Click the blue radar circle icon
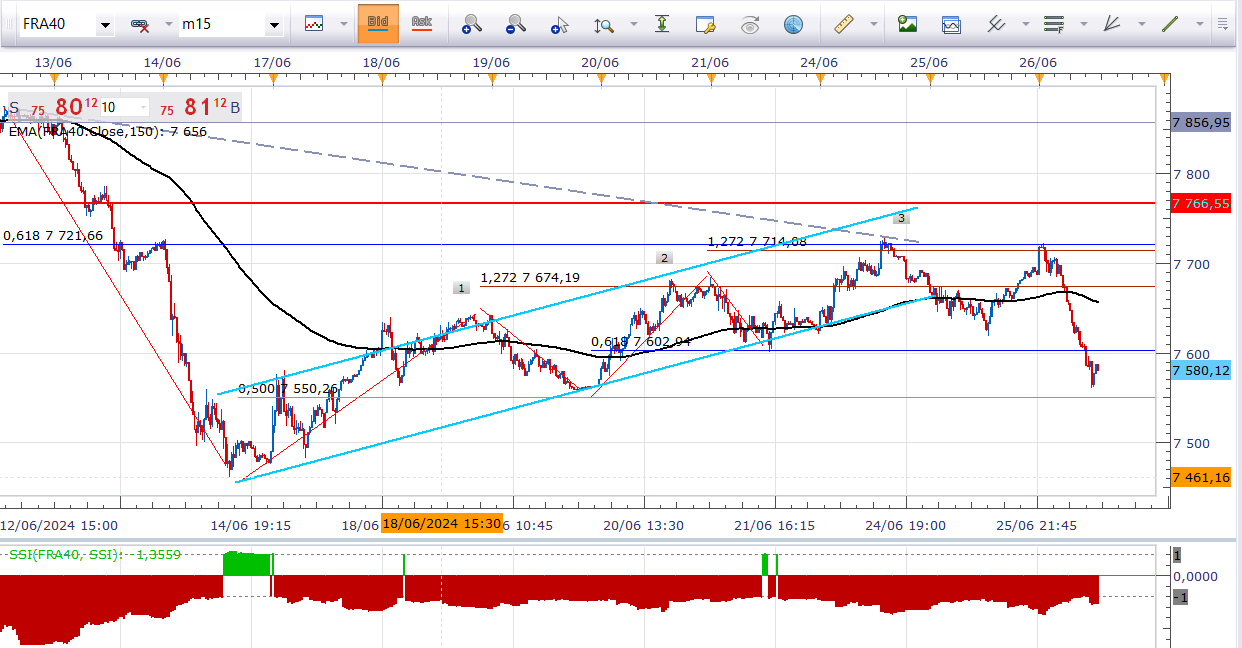1242x648 pixels. 793,24
